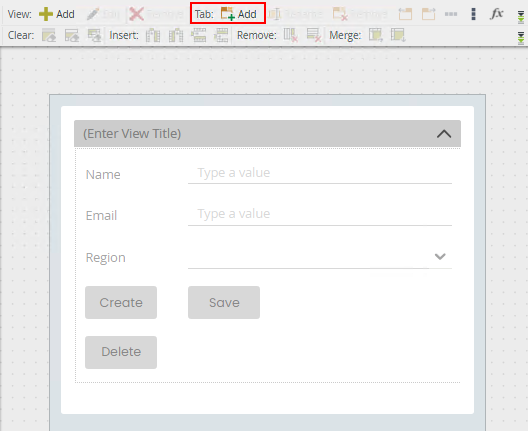Click the first Clear icon
This screenshot has height=431, width=528.
click(x=49, y=35)
